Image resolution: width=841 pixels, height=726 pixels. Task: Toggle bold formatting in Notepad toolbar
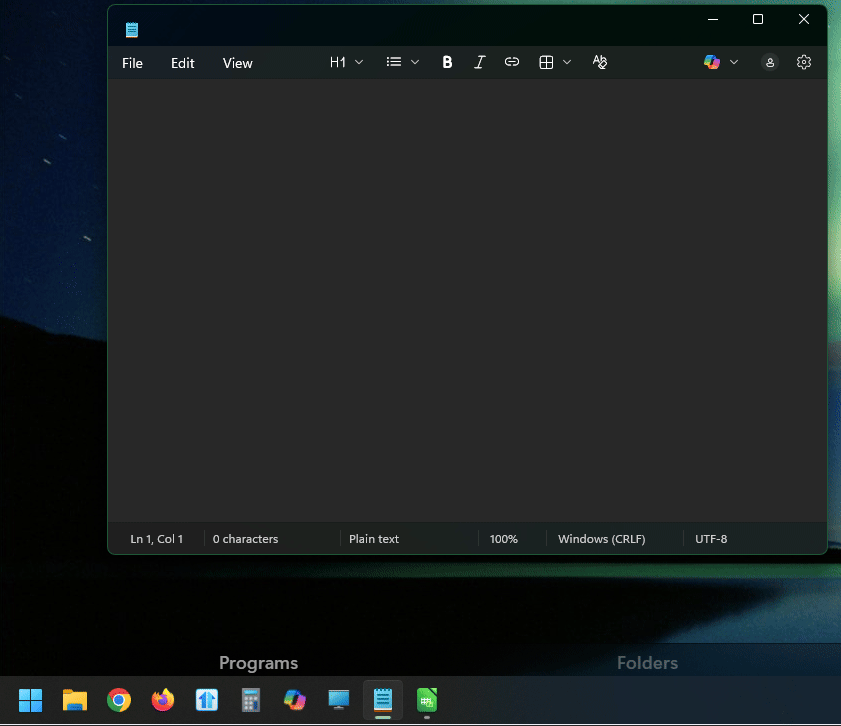coord(447,62)
